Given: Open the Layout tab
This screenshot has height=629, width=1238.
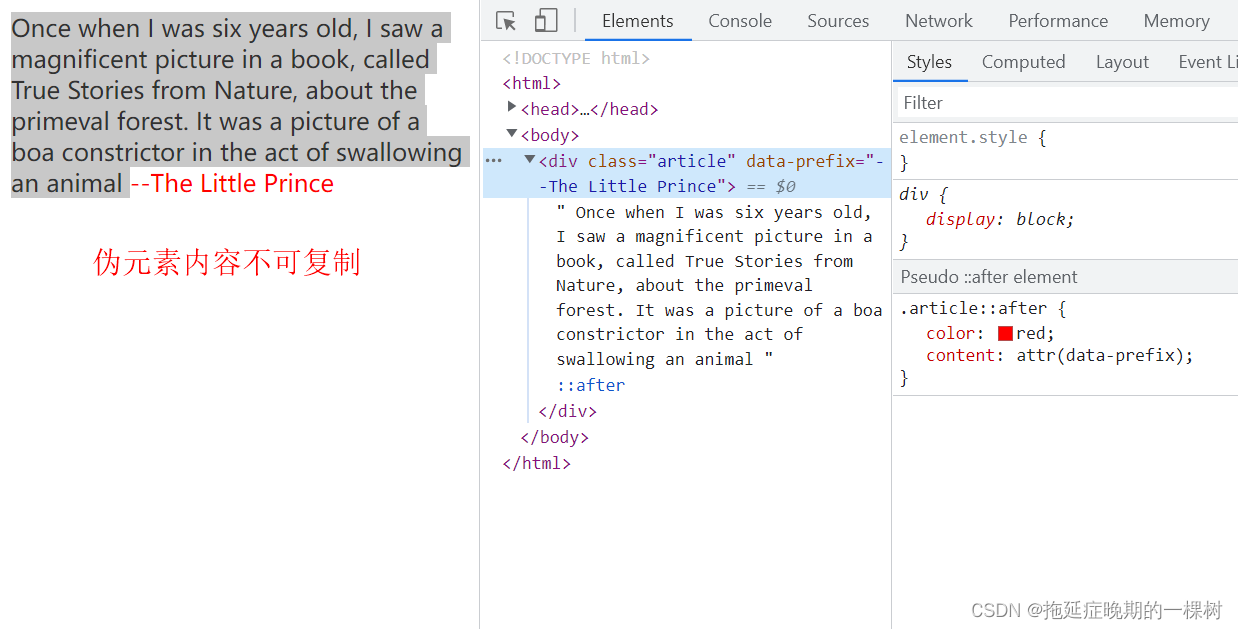Looking at the screenshot, I should coord(1122,61).
